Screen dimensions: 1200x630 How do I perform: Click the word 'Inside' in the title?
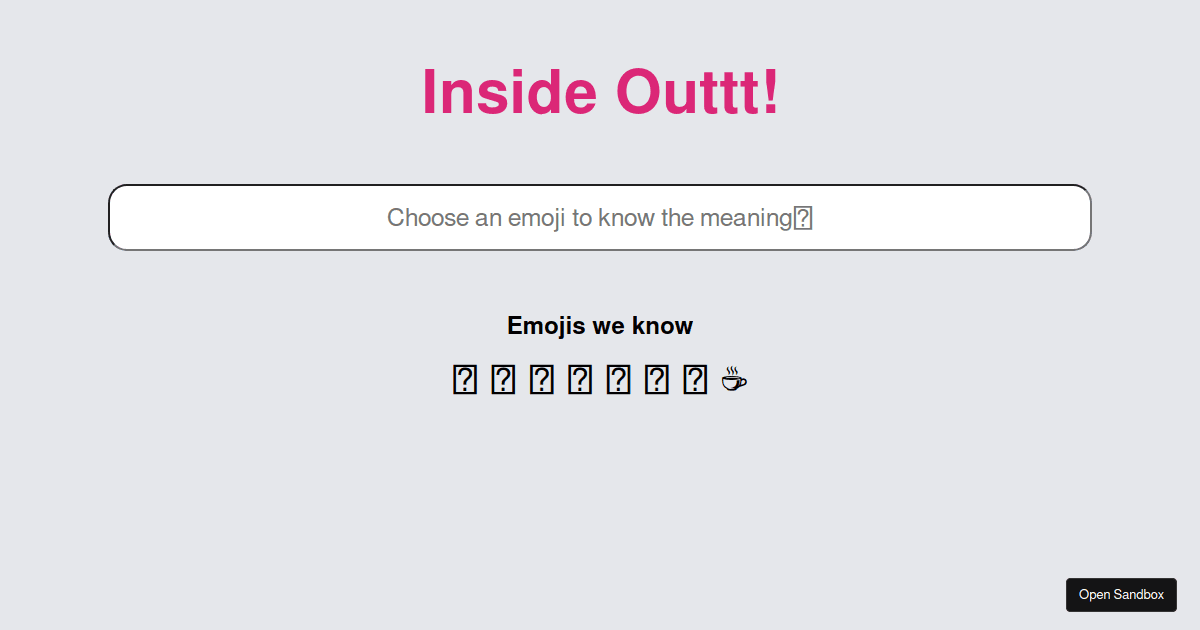(508, 92)
